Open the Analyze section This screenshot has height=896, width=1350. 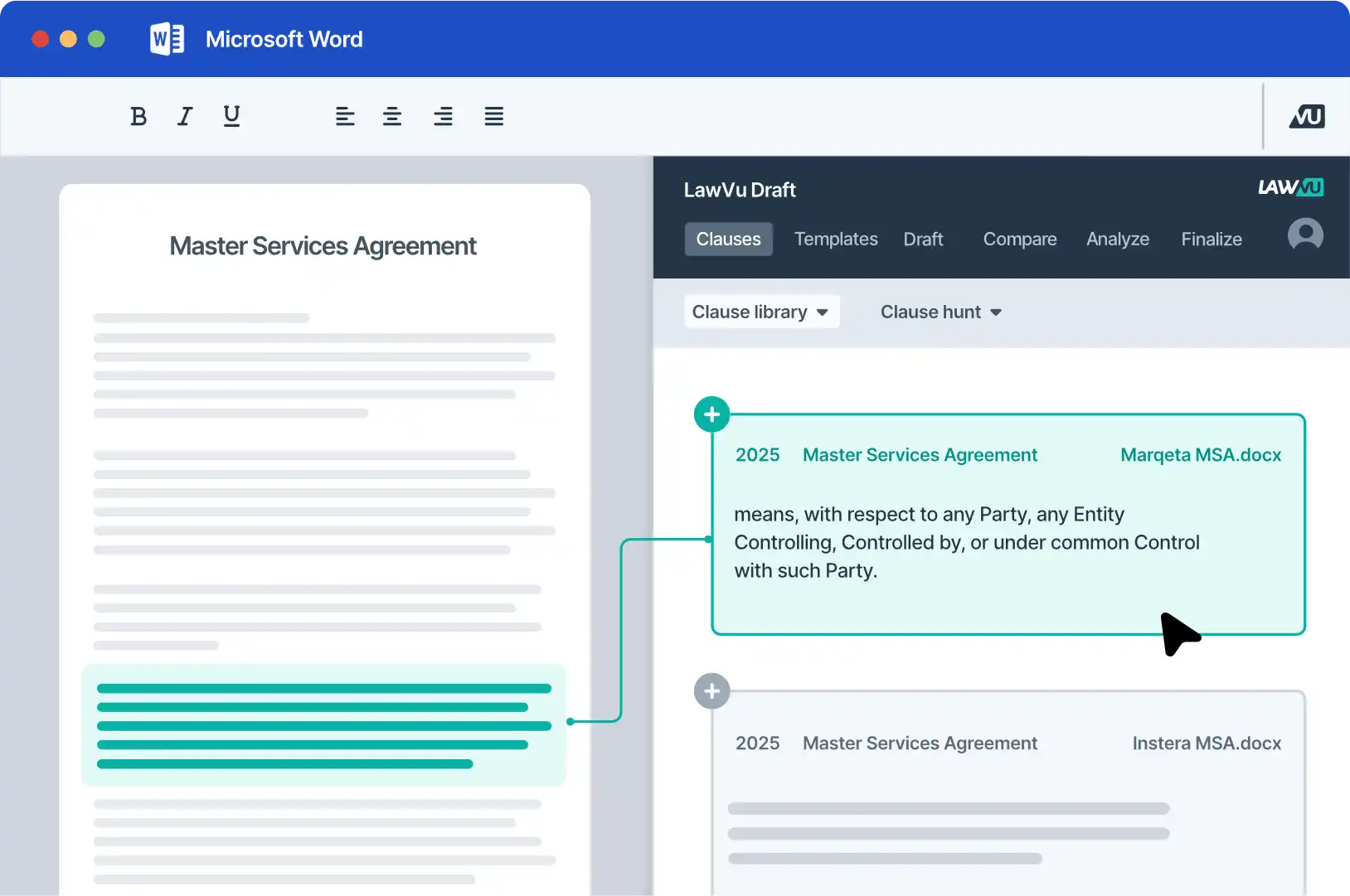point(1117,239)
